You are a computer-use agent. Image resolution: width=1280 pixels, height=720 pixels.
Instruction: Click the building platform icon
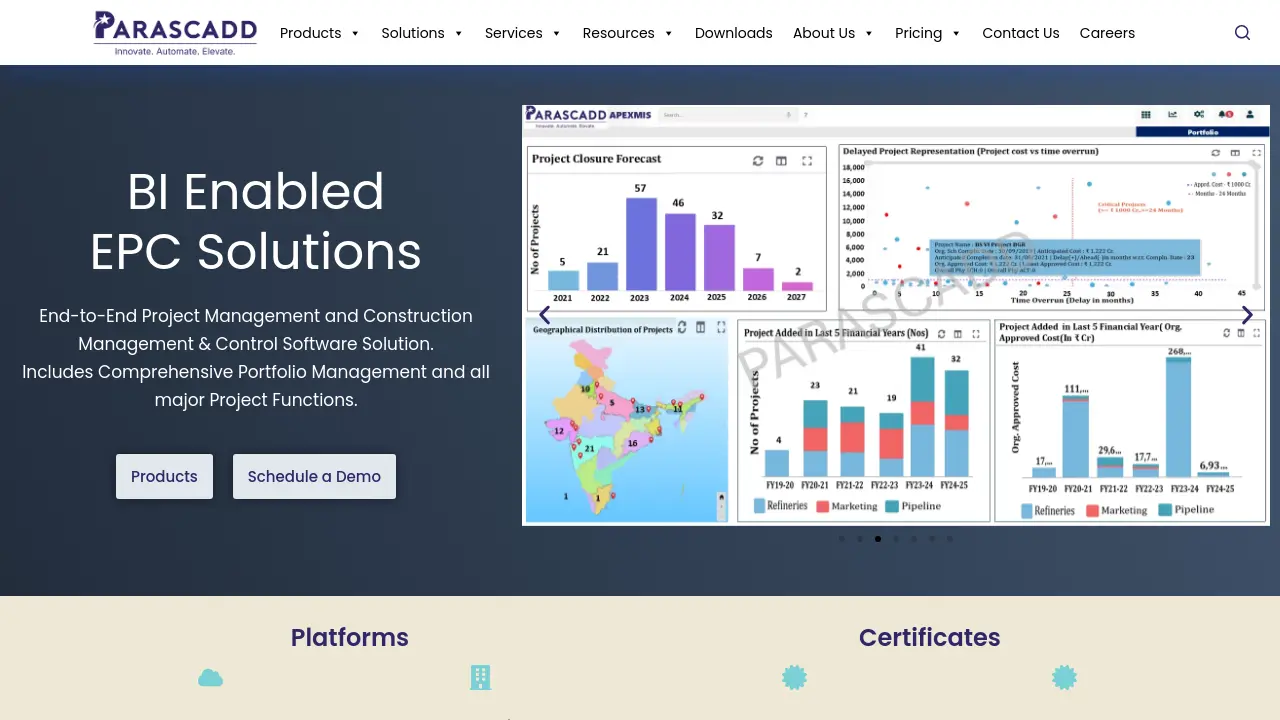tap(480, 678)
